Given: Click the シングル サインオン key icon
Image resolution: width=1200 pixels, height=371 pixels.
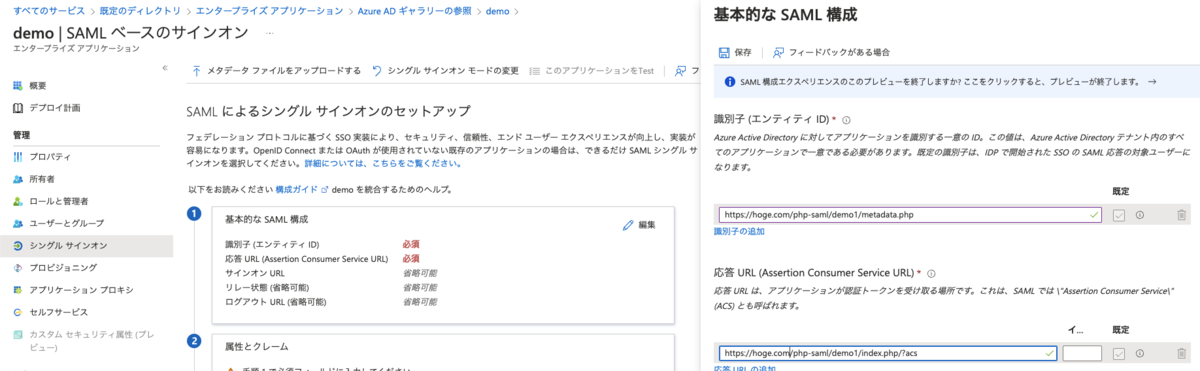Looking at the screenshot, I should (18, 245).
